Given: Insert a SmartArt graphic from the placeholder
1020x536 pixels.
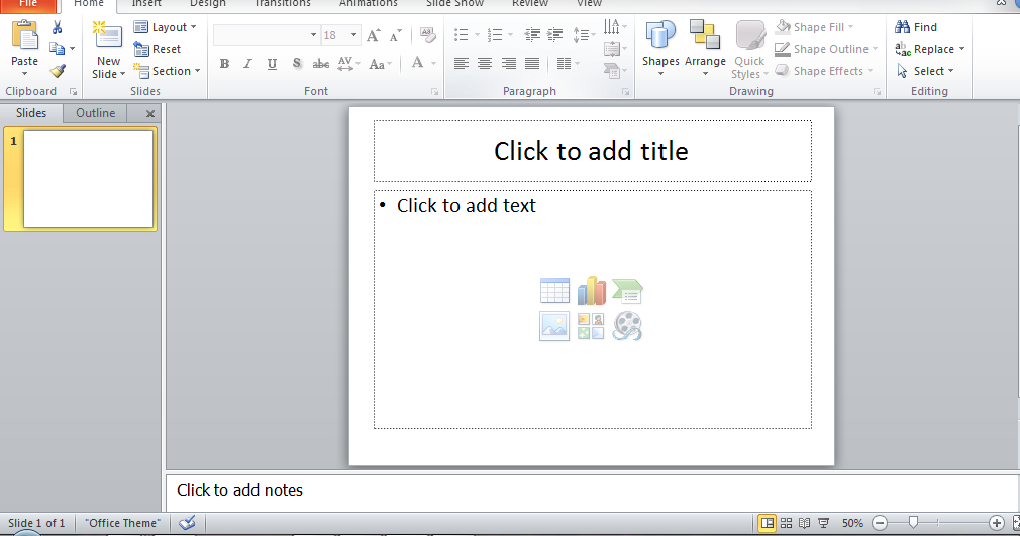Looking at the screenshot, I should tap(628, 291).
